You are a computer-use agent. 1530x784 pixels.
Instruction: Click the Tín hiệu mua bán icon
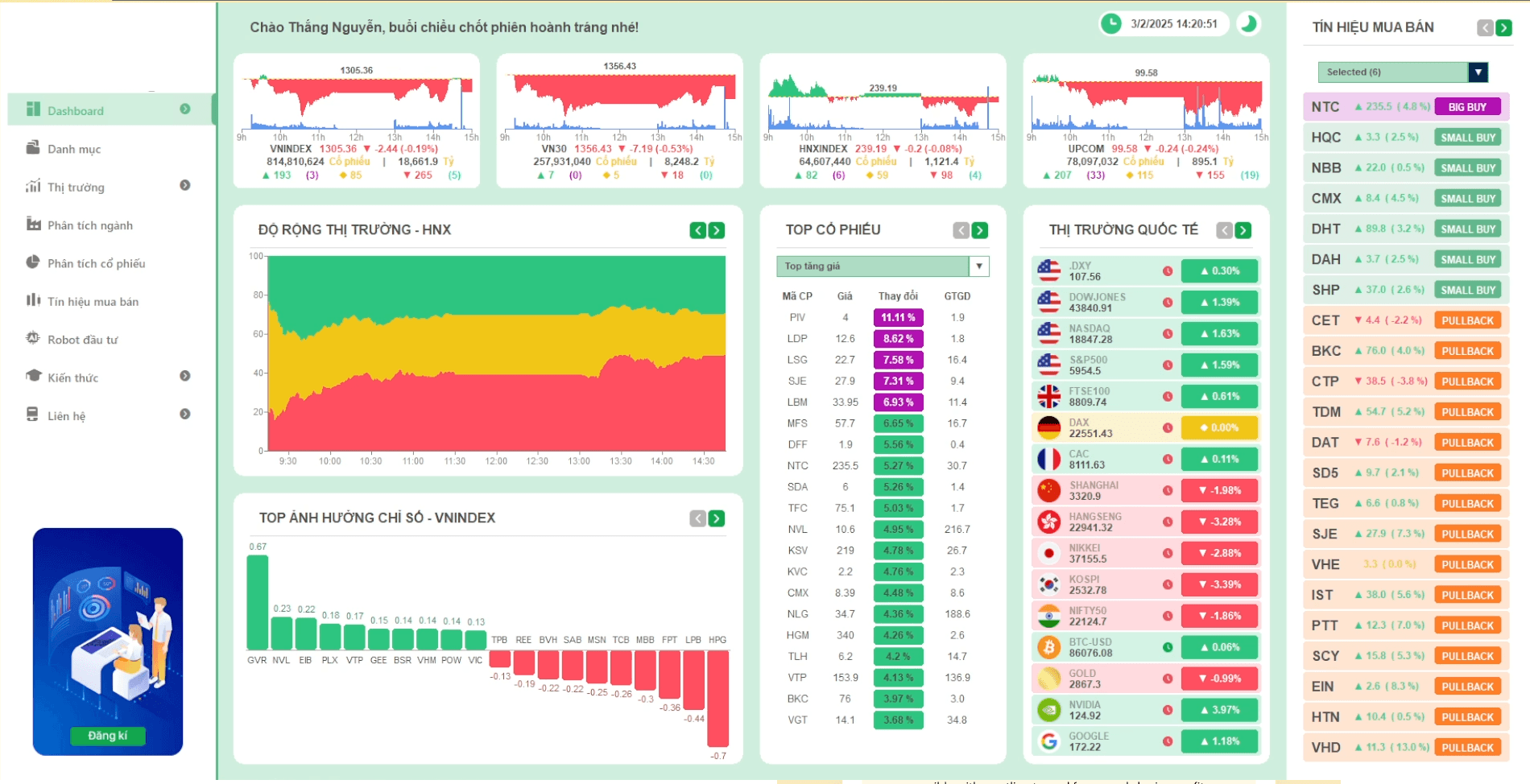coord(33,300)
